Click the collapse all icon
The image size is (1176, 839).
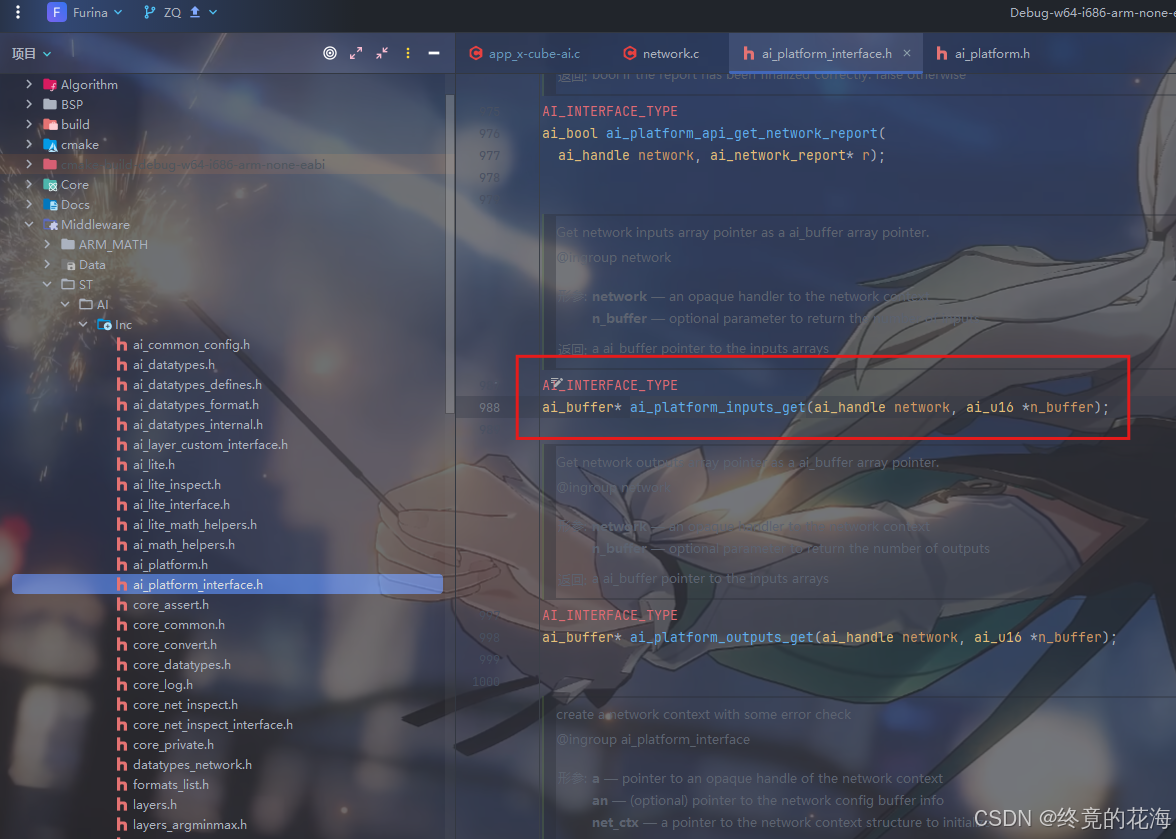(382, 53)
